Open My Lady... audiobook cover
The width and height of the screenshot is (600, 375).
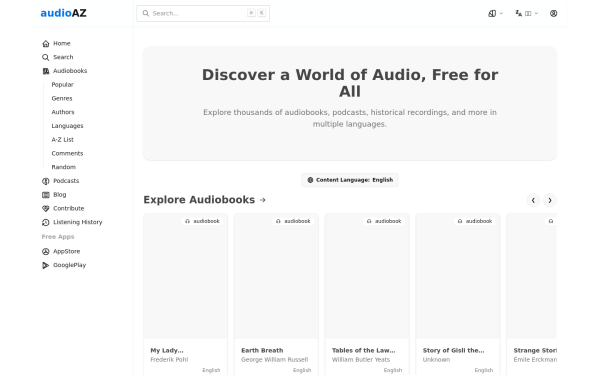point(186,276)
